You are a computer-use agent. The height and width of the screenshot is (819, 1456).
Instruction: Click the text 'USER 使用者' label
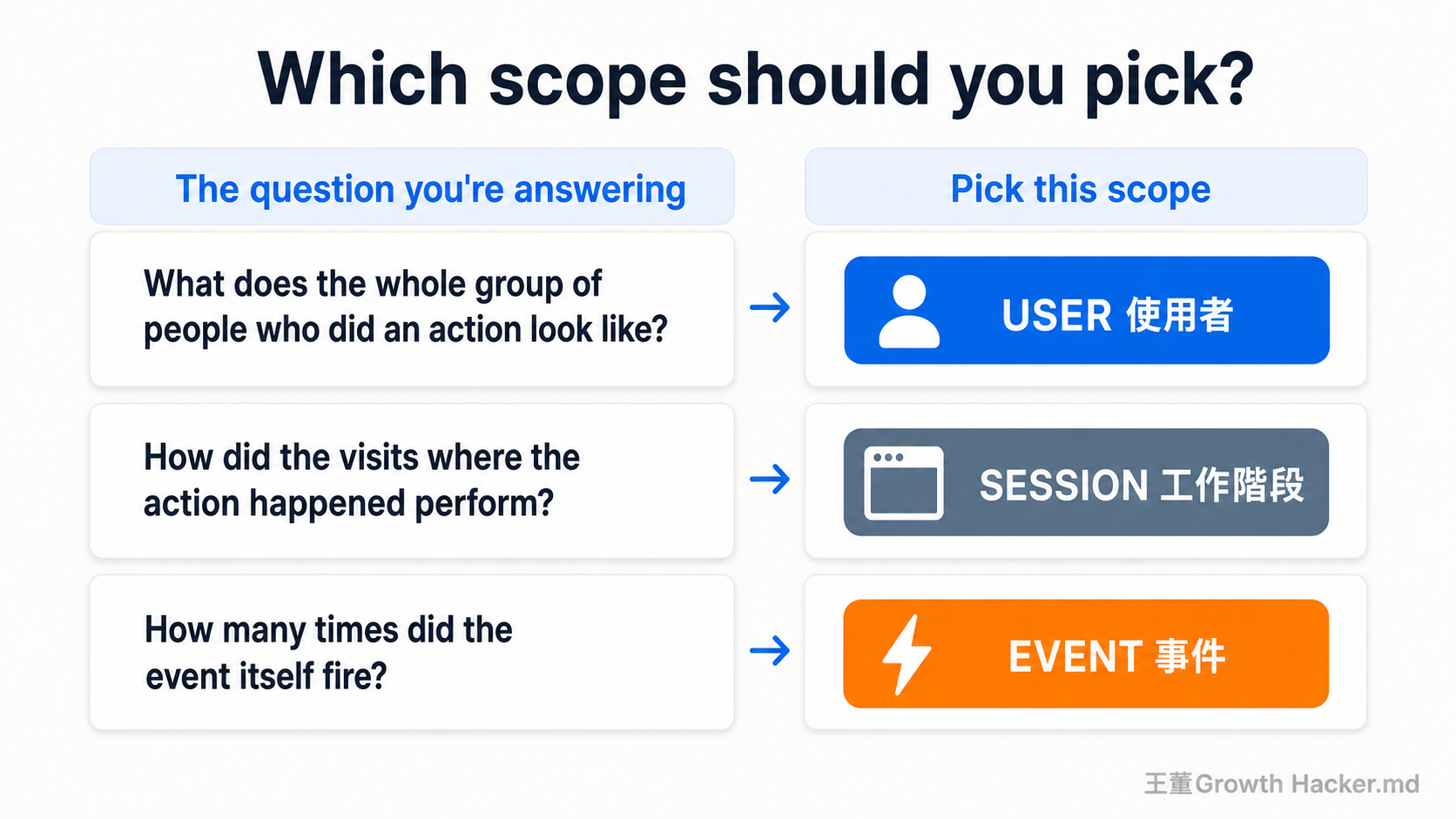[1117, 314]
